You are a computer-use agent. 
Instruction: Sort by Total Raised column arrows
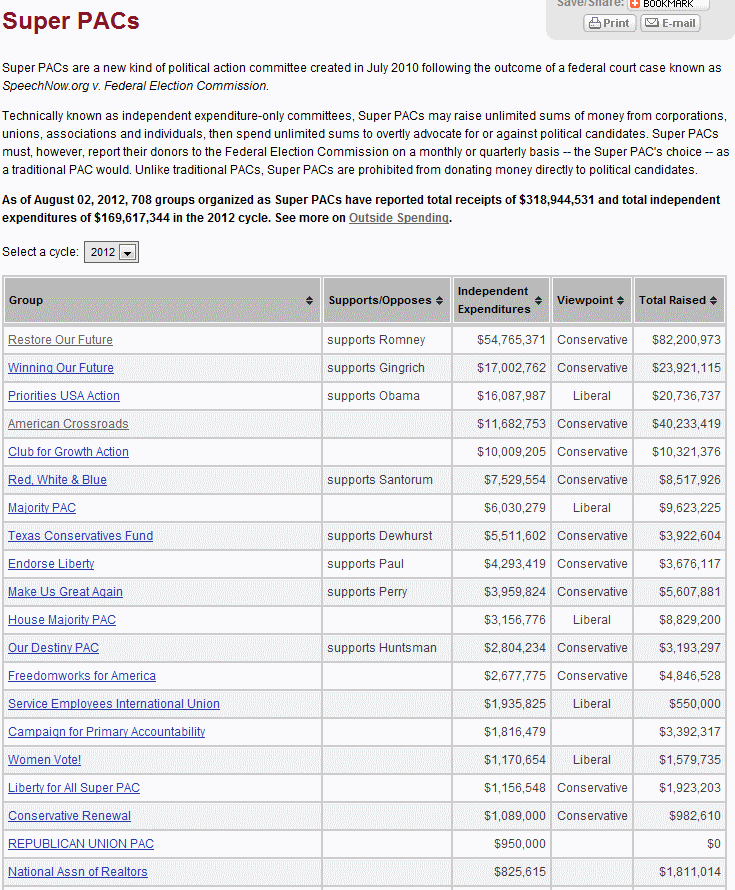tap(713, 300)
